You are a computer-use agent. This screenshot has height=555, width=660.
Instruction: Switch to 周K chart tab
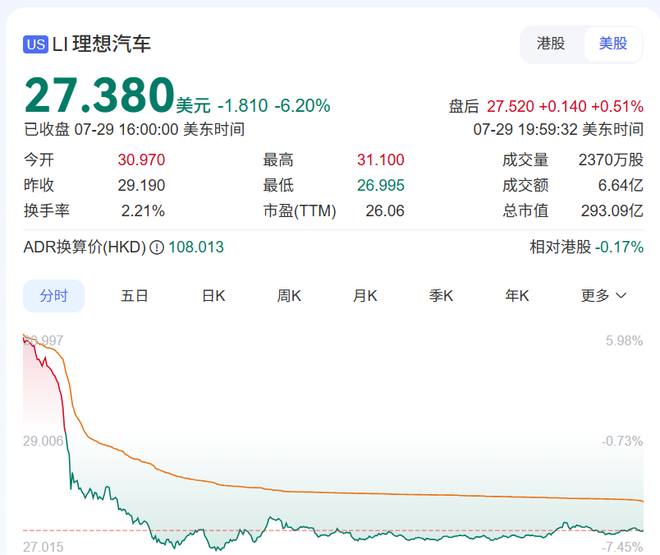coord(289,296)
